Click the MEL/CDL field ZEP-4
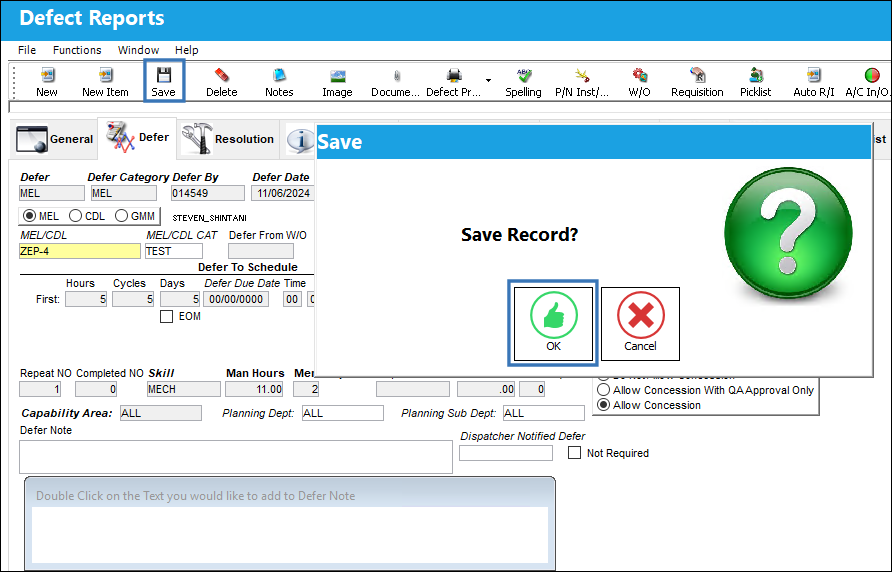 tap(80, 251)
